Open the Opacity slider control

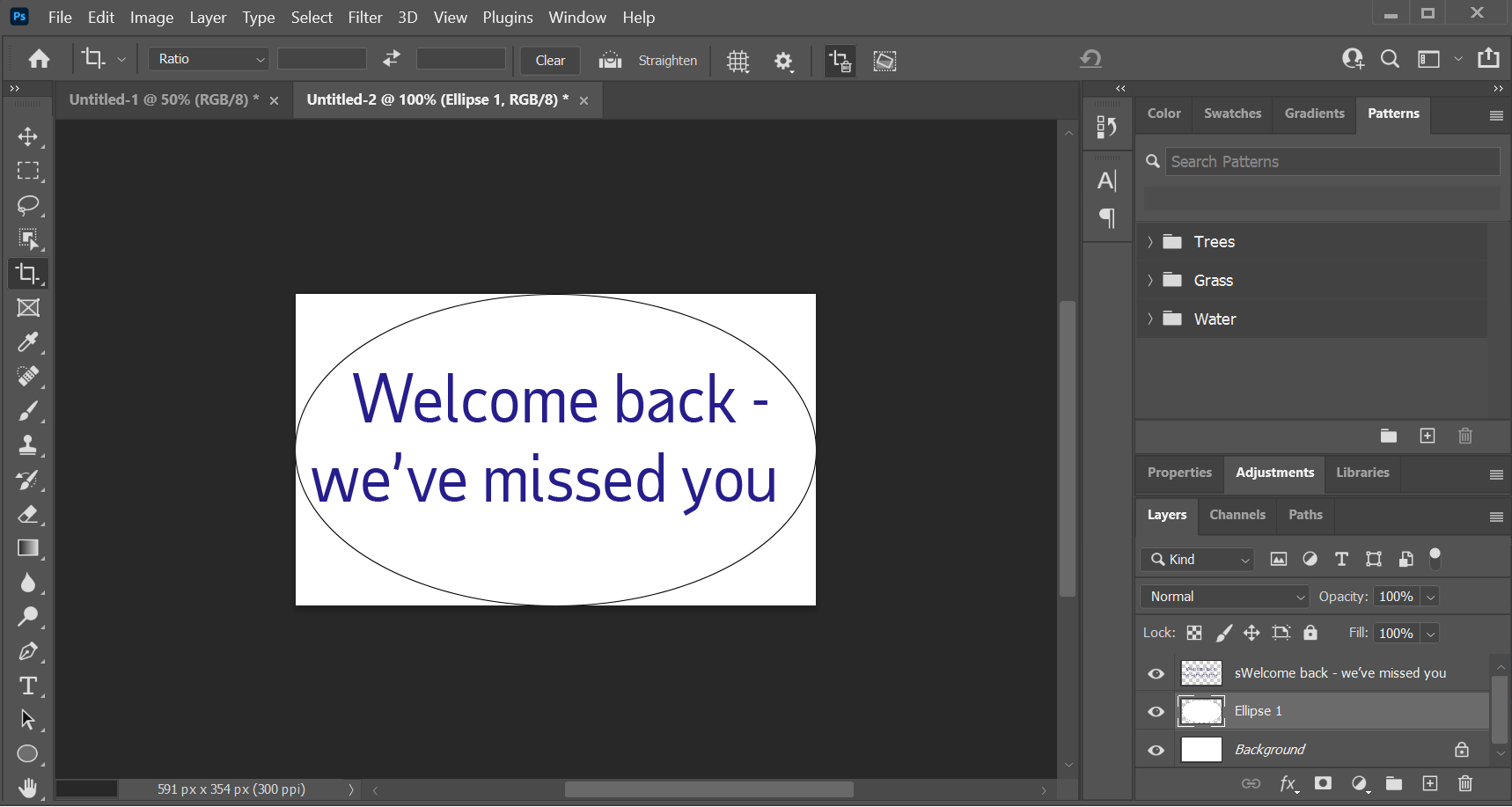point(1431,596)
